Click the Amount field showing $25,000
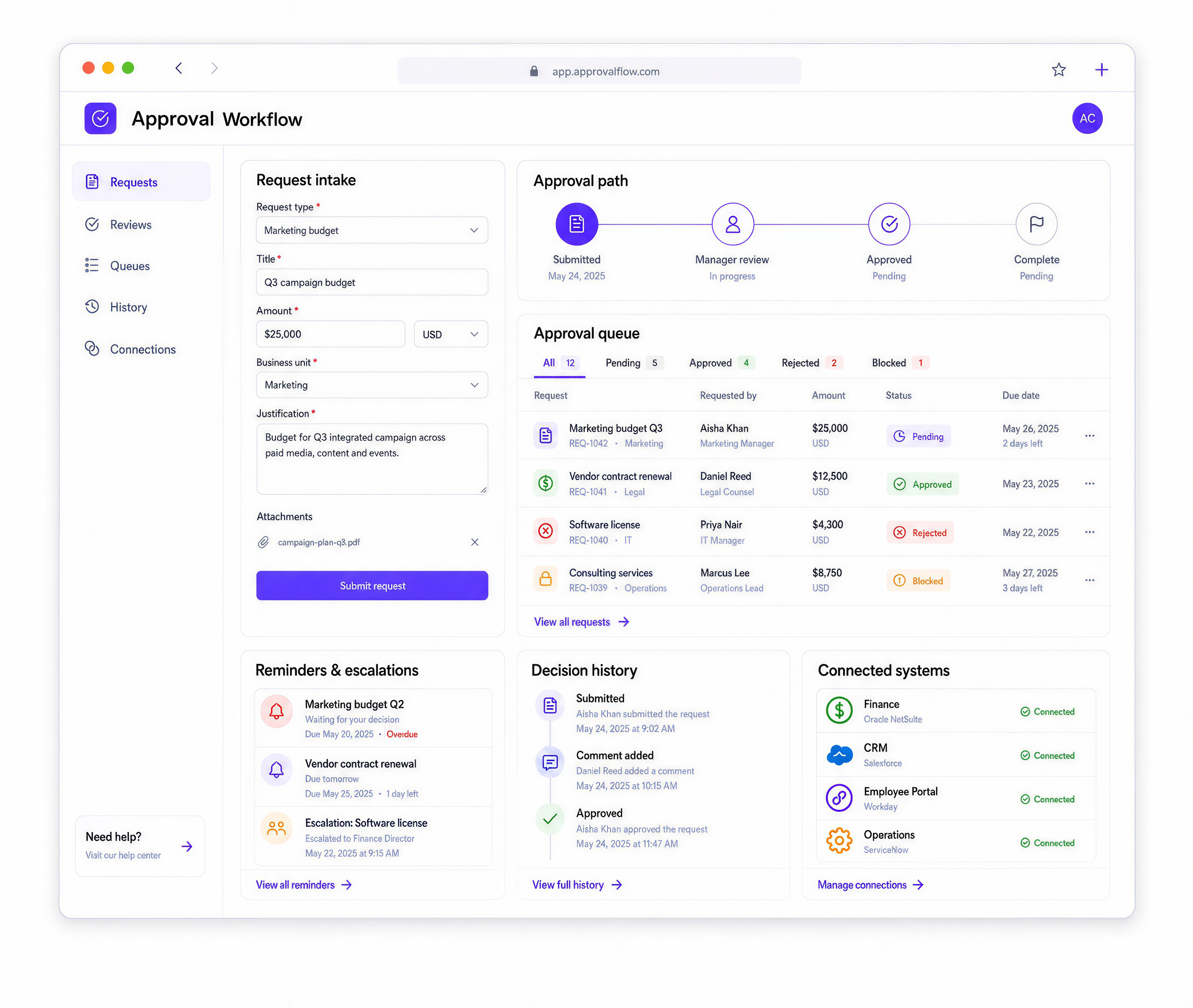Image resolution: width=1193 pixels, height=1008 pixels. pos(330,334)
